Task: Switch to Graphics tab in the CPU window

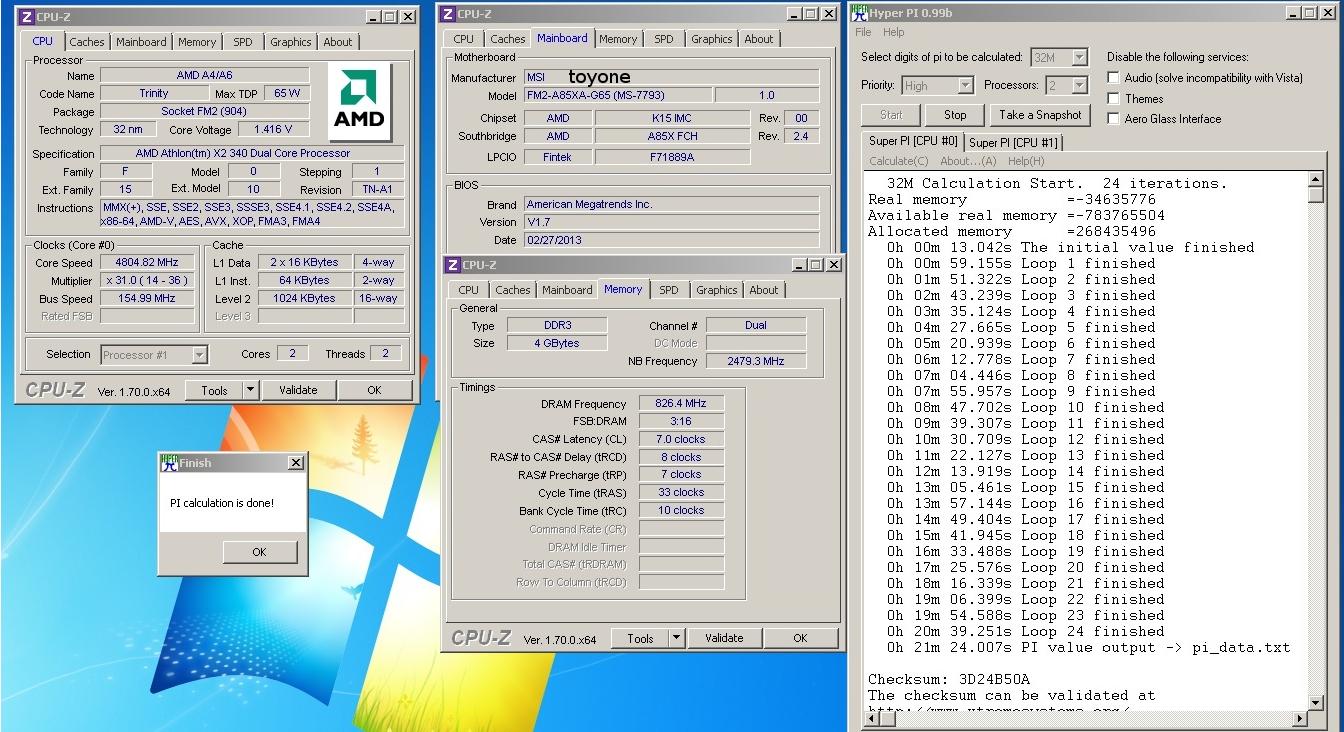Action: 291,42
